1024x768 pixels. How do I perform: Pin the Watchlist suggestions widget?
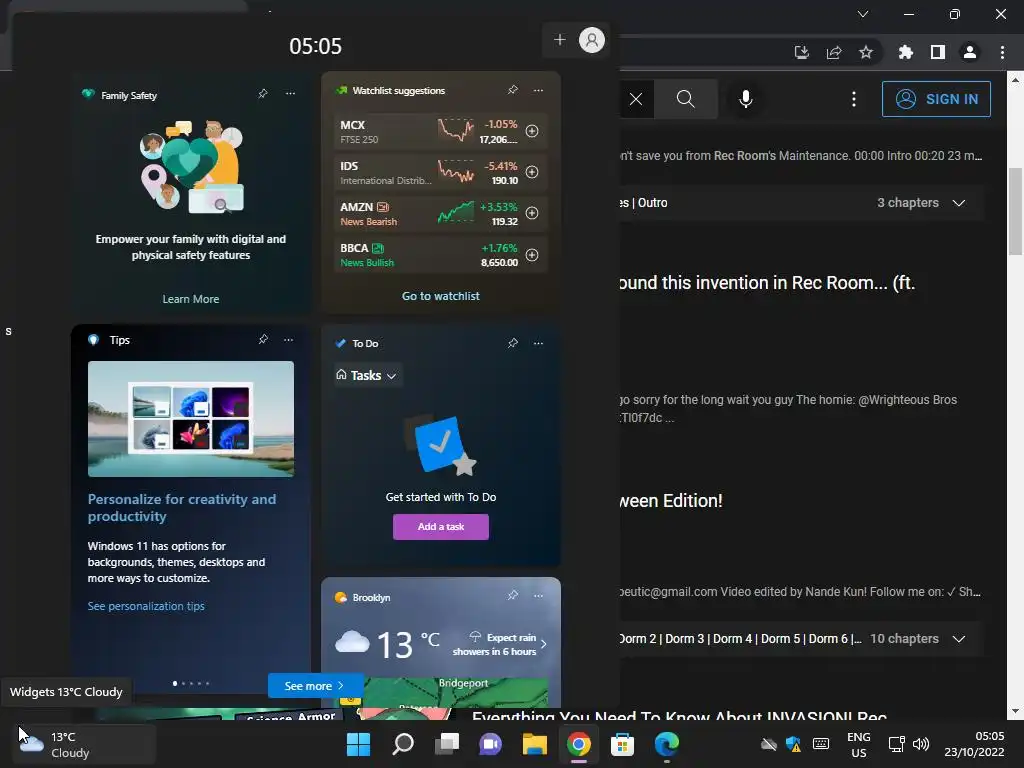pos(513,90)
